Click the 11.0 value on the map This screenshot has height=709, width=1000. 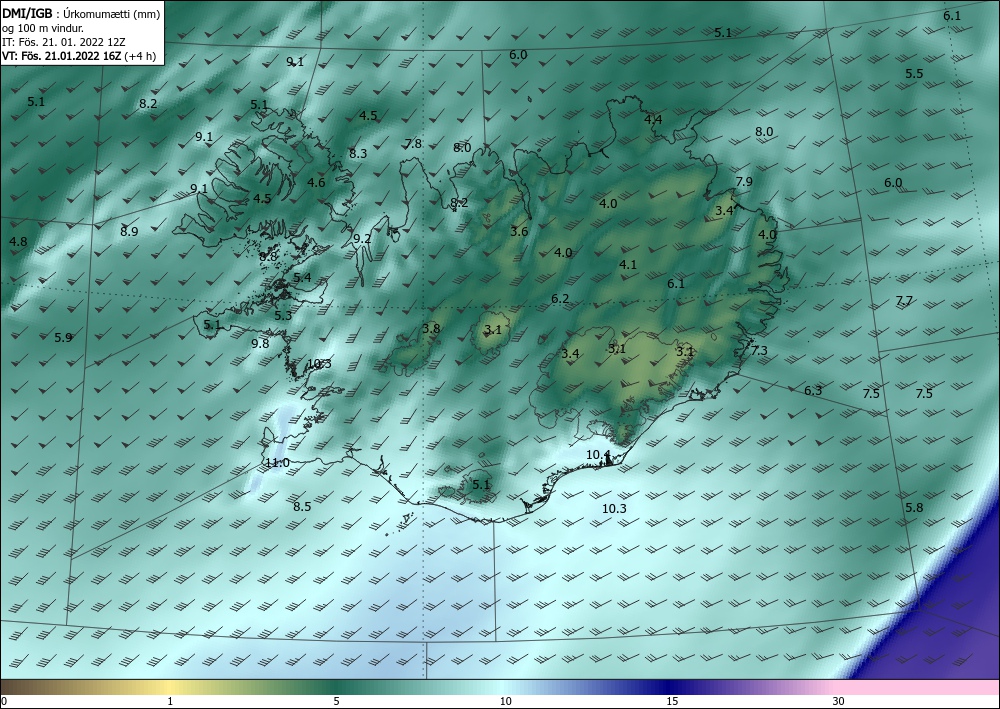coord(277,463)
